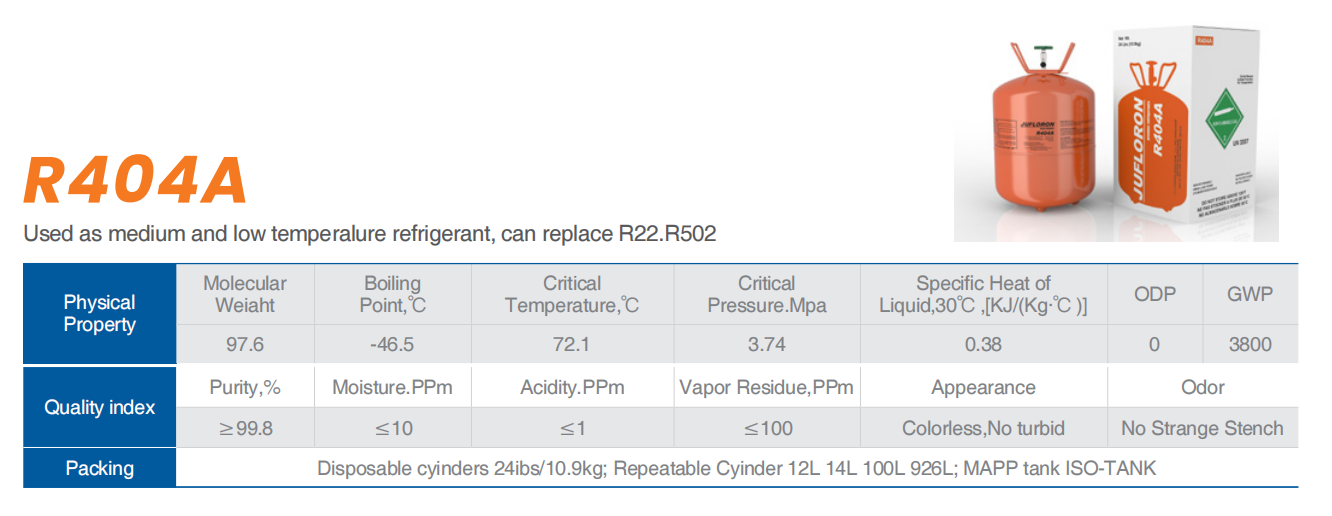1332x516 pixels.
Task: Click the GWP value 3800
Action: [x=1249, y=344]
